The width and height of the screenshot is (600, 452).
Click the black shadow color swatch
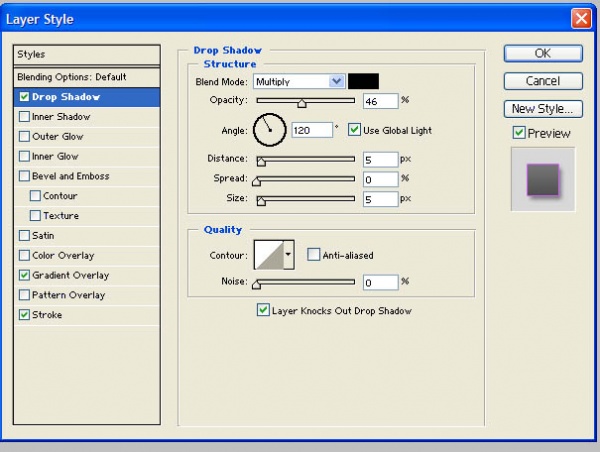pos(363,81)
